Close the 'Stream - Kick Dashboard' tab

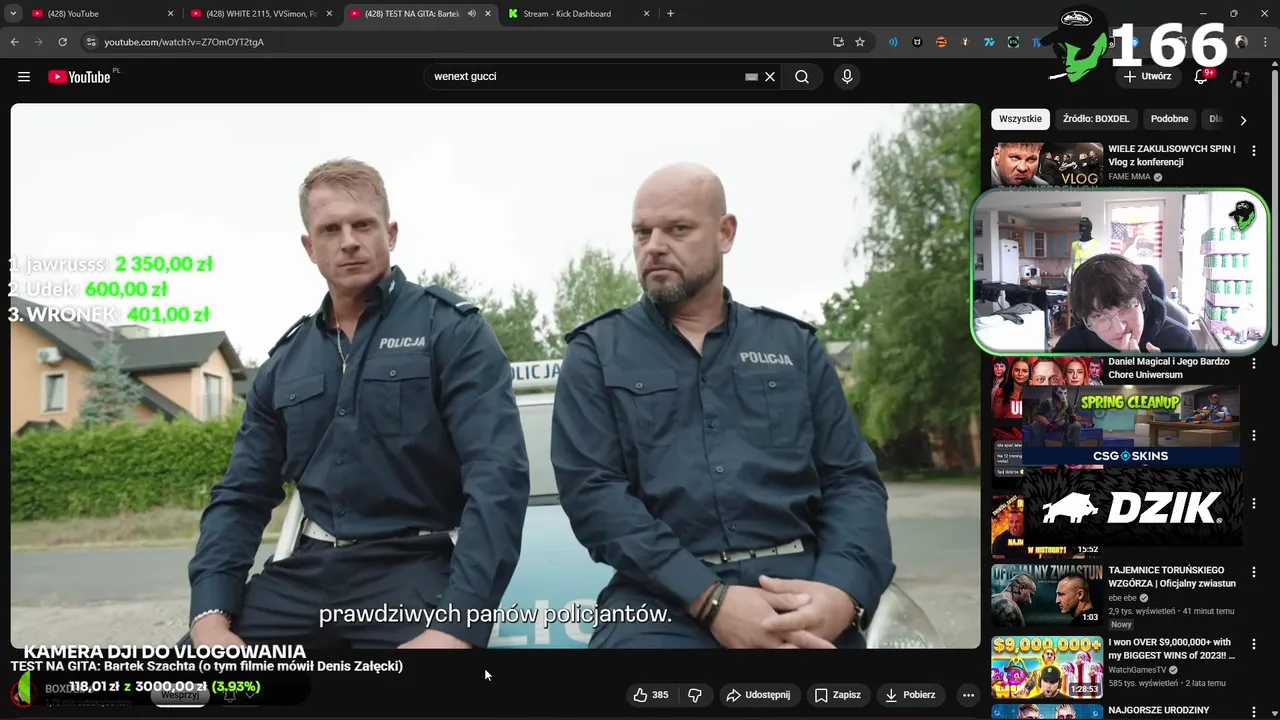click(647, 14)
